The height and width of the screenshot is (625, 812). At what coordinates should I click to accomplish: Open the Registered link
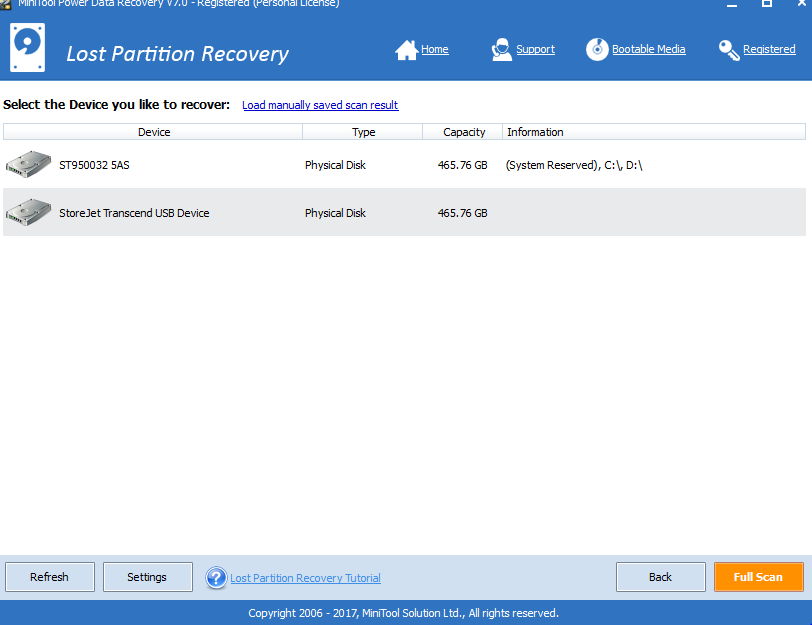tap(769, 49)
